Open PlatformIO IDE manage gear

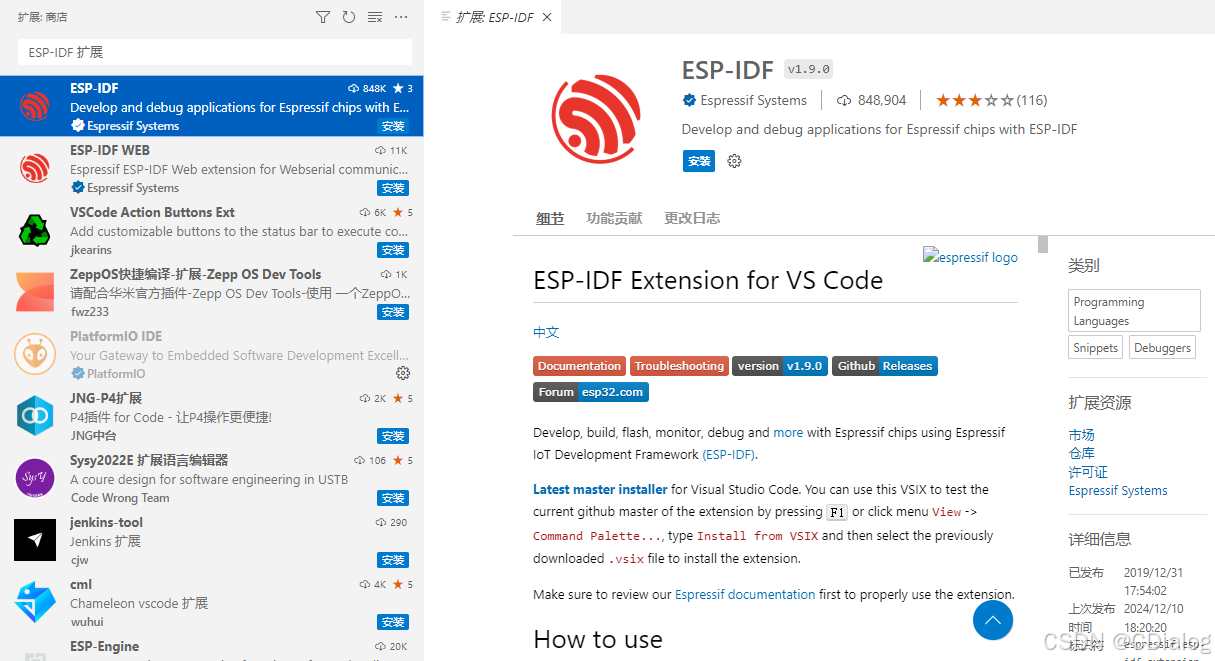tap(403, 373)
